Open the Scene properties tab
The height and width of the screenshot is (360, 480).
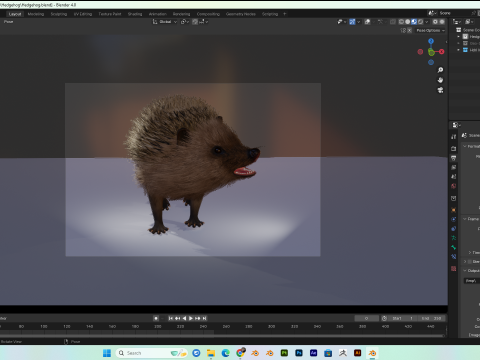tap(454, 177)
